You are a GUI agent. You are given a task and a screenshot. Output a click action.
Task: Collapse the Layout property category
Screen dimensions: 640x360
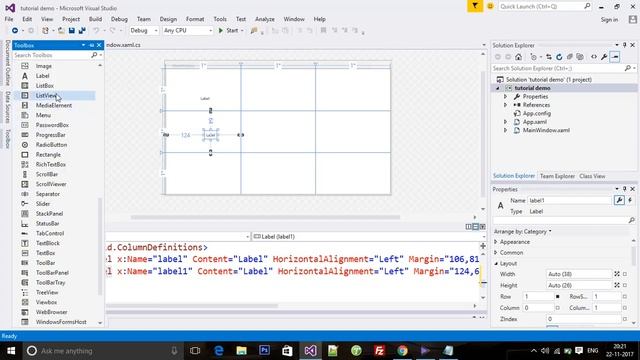point(496,264)
